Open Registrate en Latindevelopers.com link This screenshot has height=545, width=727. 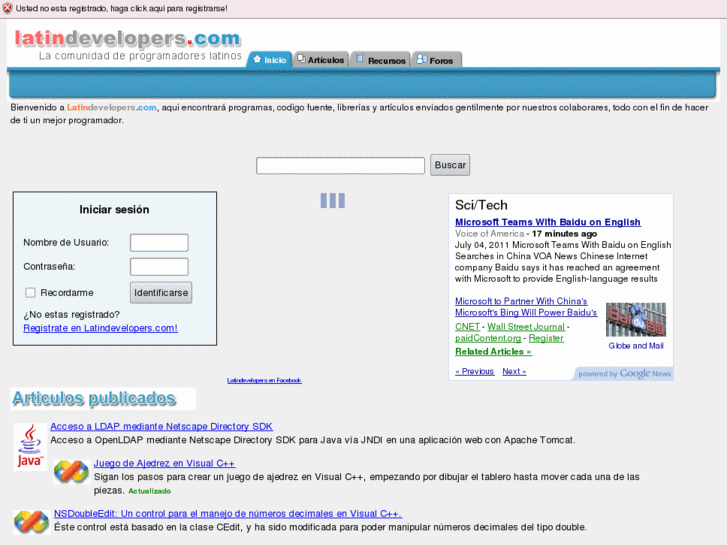[100, 328]
